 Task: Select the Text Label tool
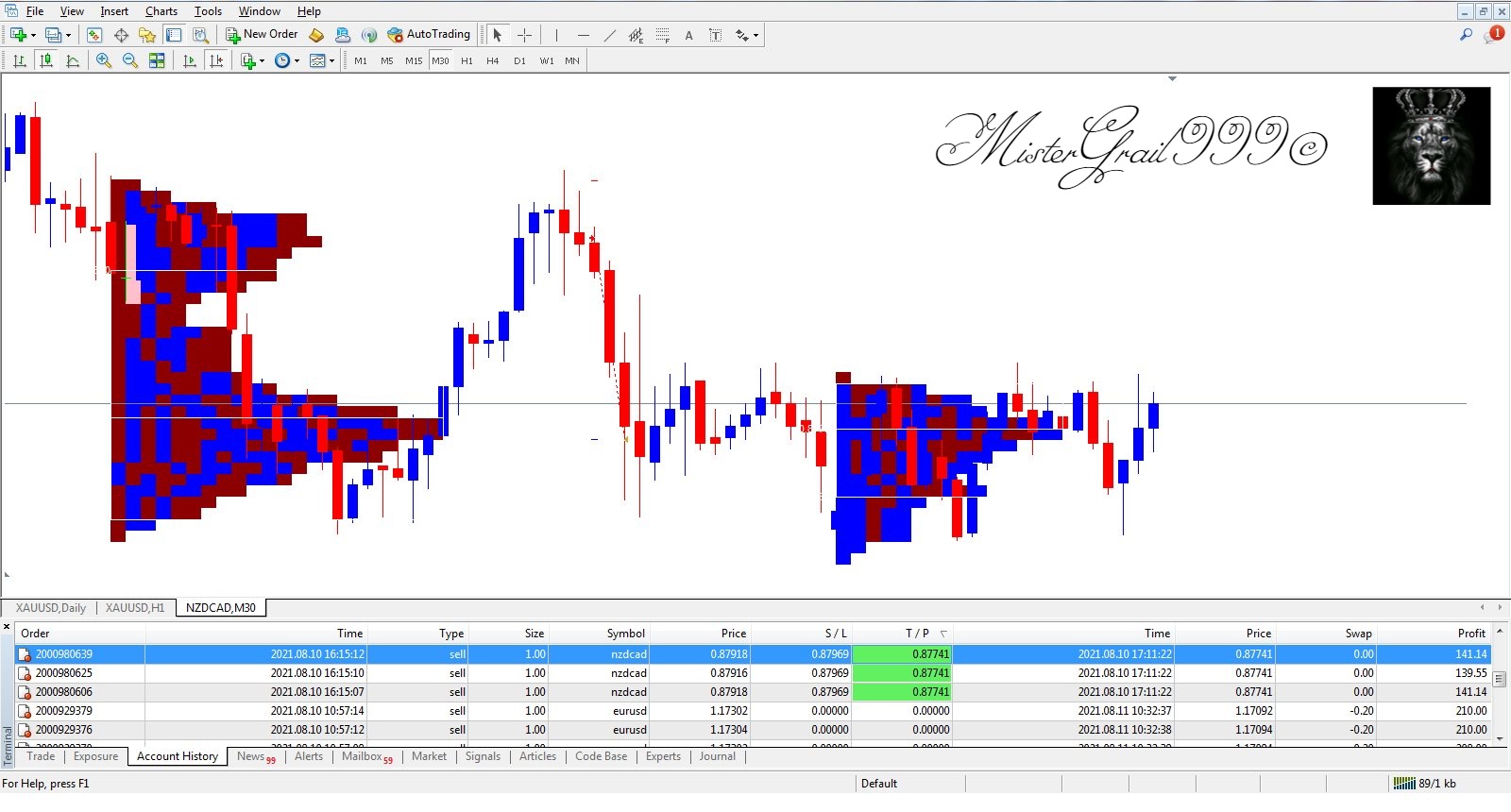pyautogui.click(x=716, y=35)
